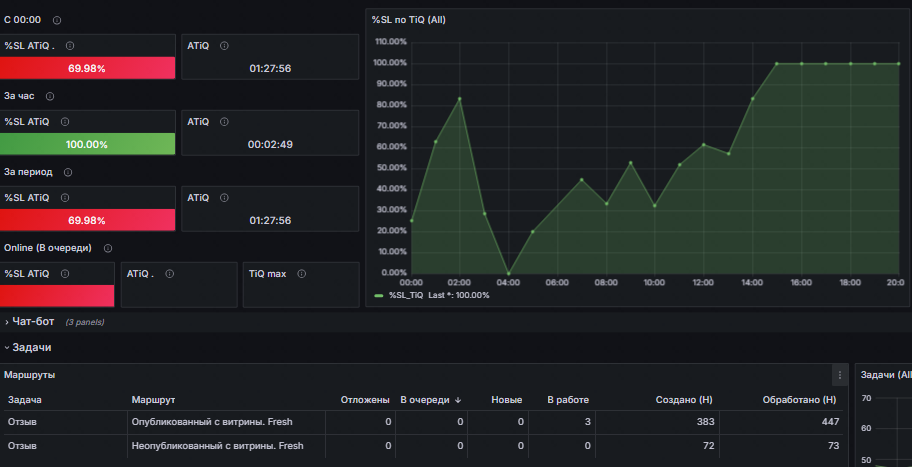The height and width of the screenshot is (467, 912).
Task: Click the %SL по TiQ (All) panel title
Action: click(x=409, y=20)
